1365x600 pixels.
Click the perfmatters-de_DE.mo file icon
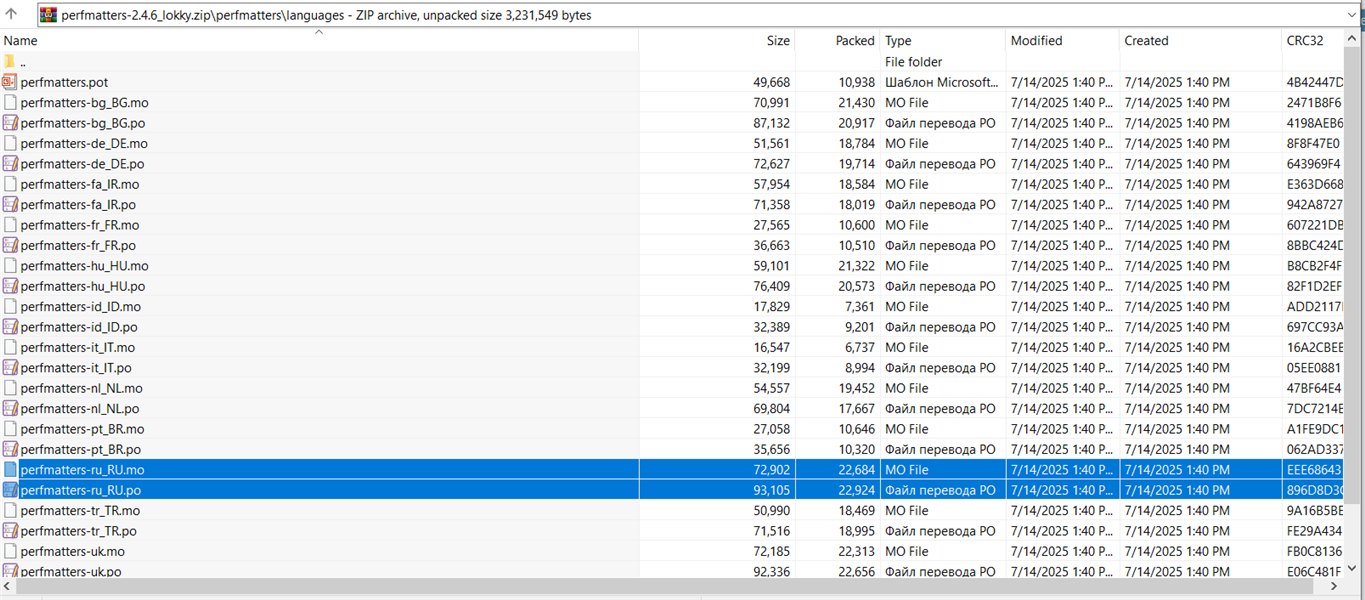10,143
